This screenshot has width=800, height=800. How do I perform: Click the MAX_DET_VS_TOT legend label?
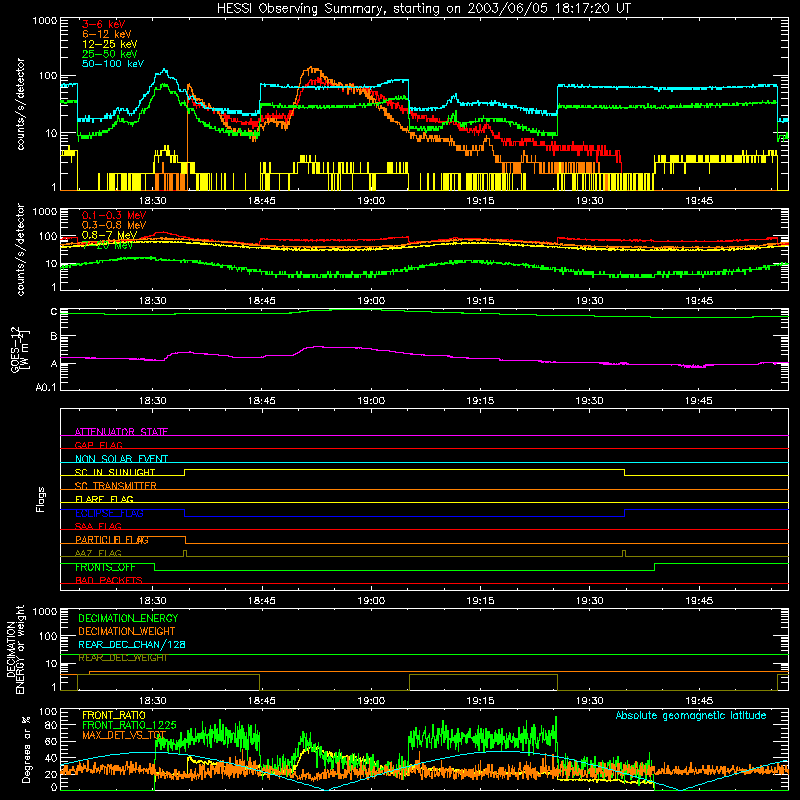tap(124, 735)
